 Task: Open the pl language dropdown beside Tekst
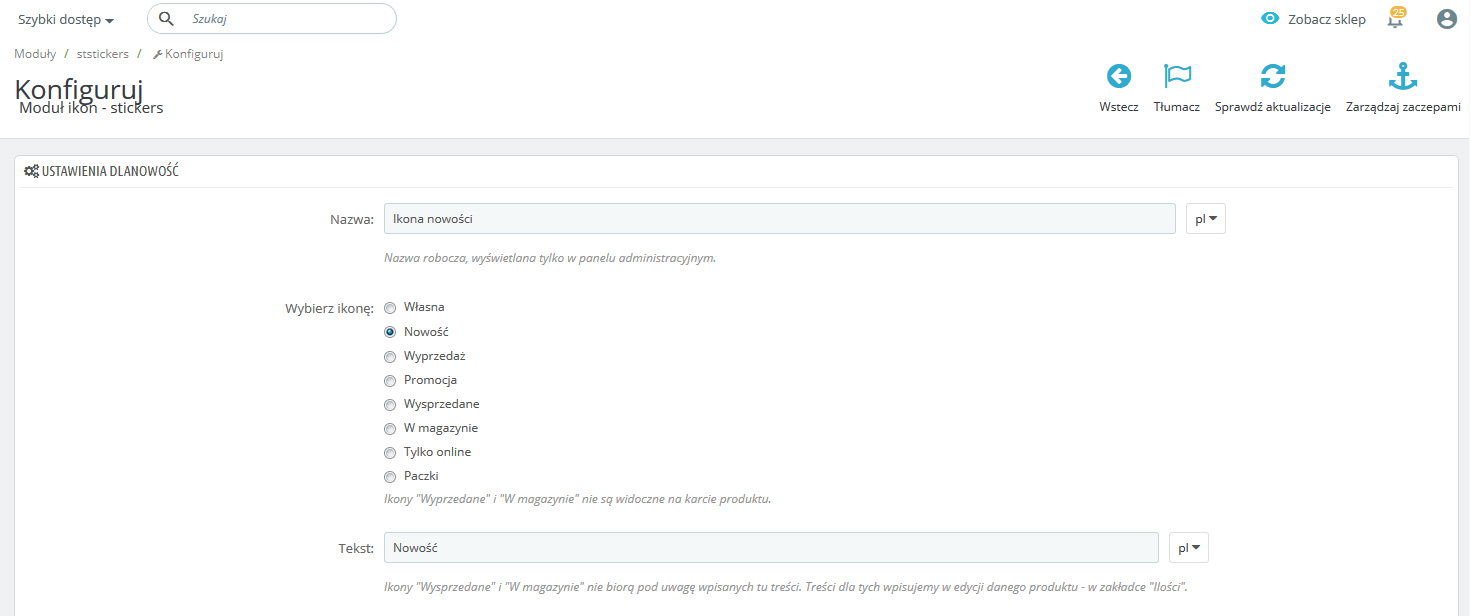coord(1189,548)
